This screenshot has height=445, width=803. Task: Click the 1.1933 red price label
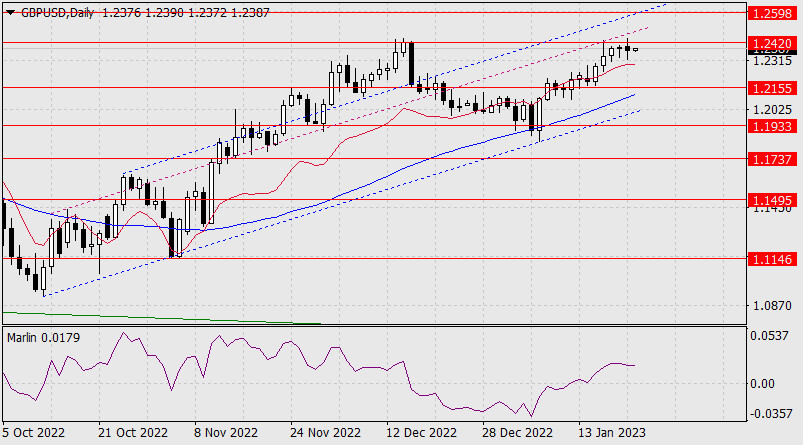click(x=772, y=126)
